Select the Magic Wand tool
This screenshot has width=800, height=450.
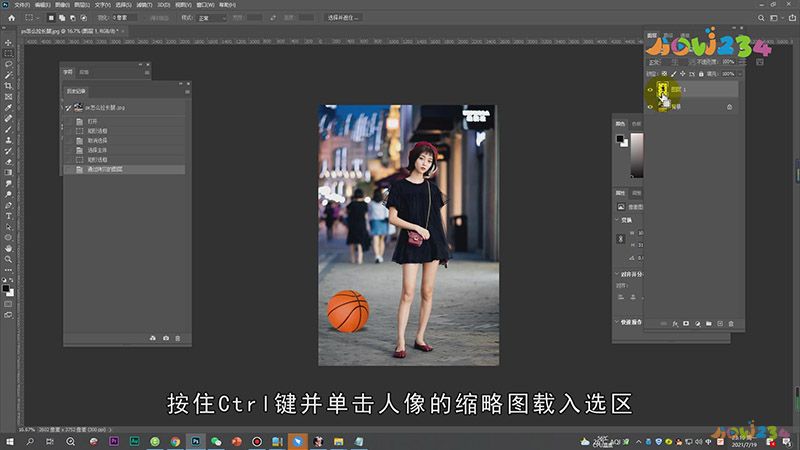8,75
